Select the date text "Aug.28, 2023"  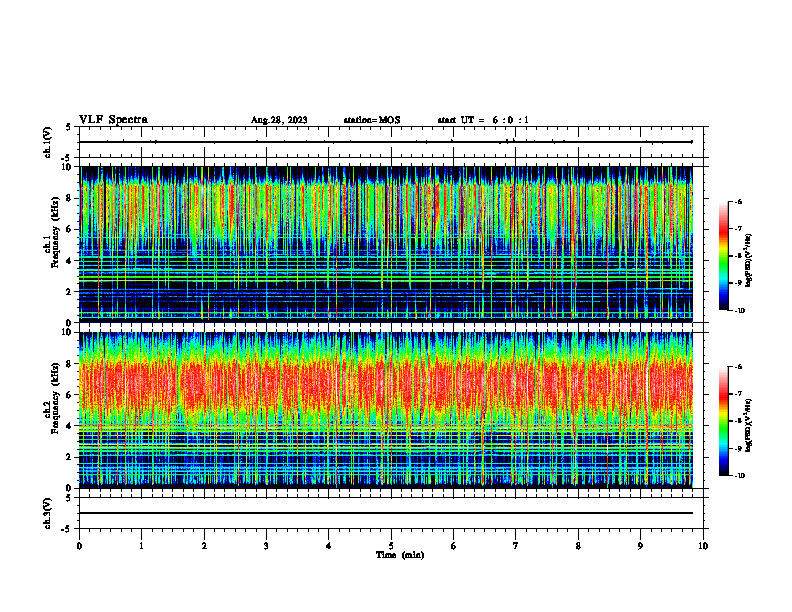tap(279, 120)
